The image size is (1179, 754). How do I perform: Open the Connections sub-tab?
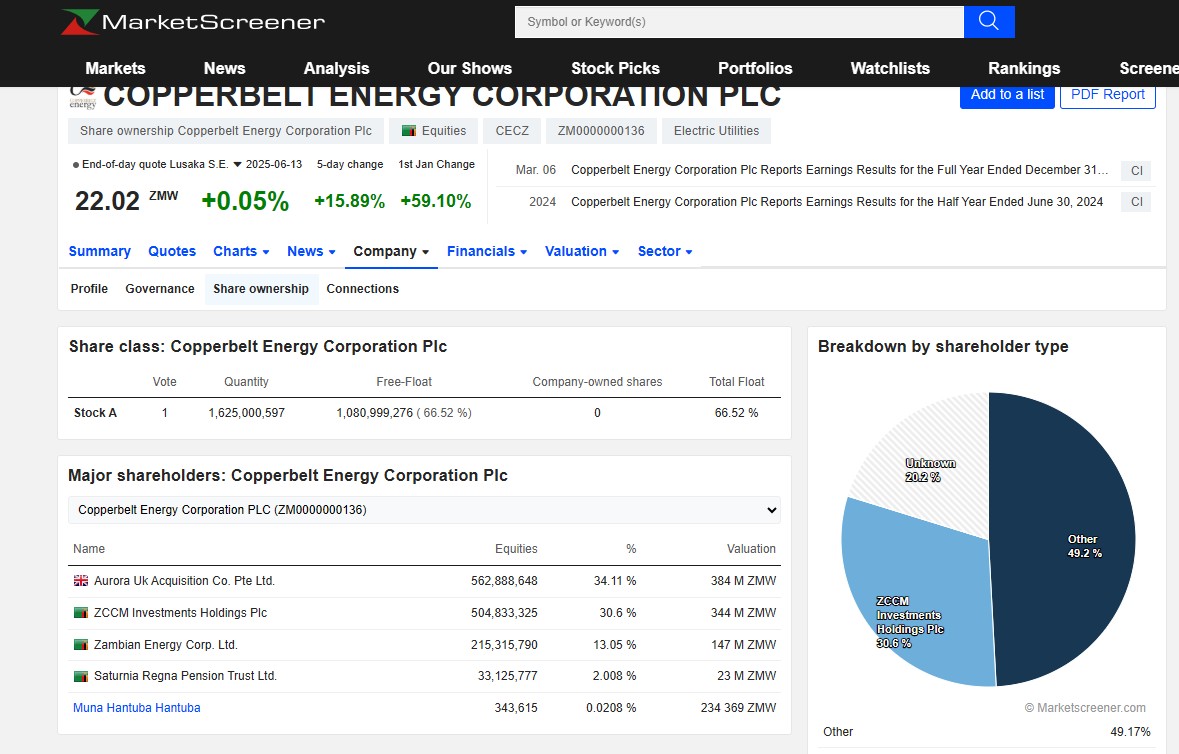click(362, 289)
